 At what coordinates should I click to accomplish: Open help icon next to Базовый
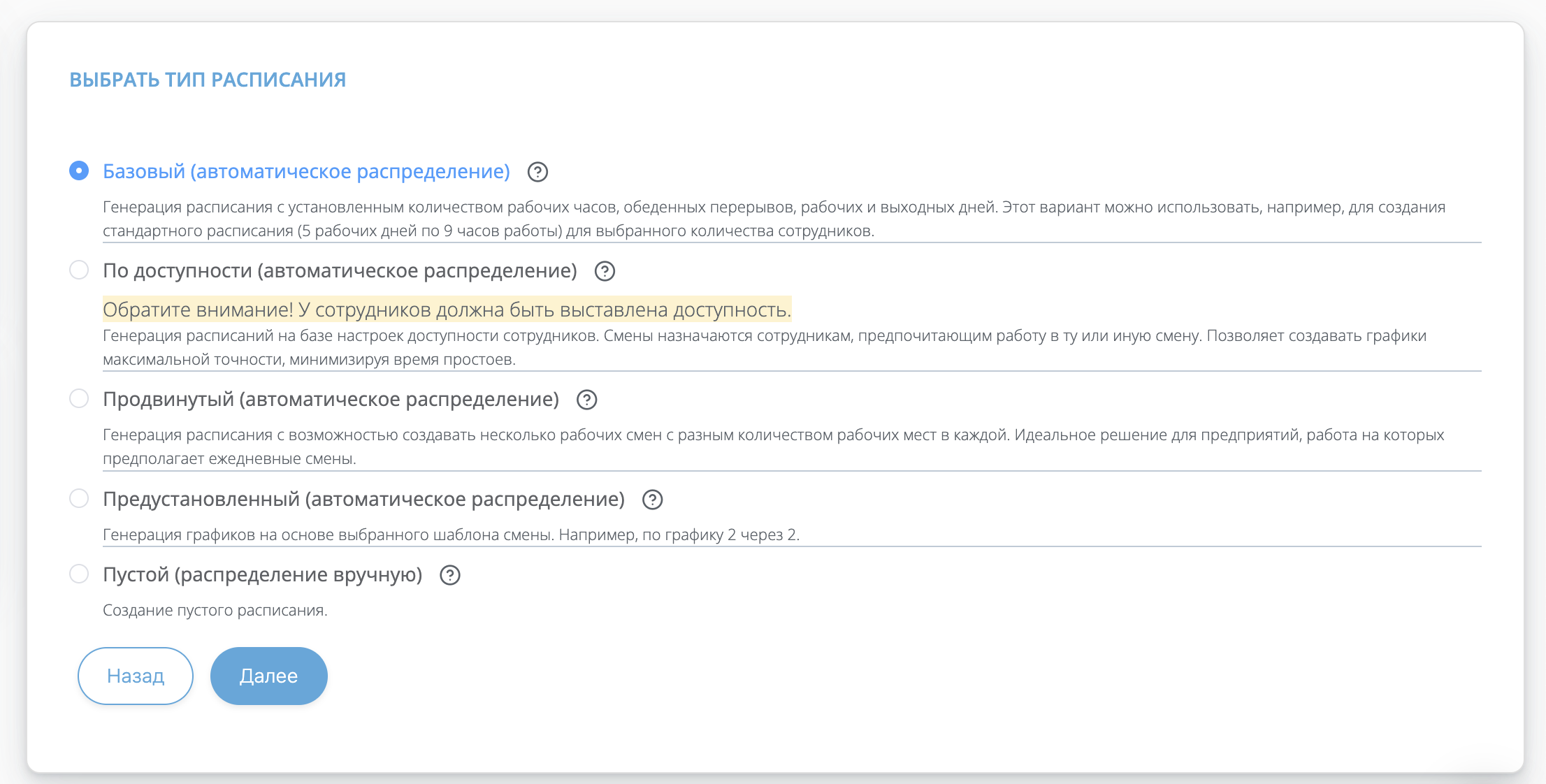tap(537, 172)
